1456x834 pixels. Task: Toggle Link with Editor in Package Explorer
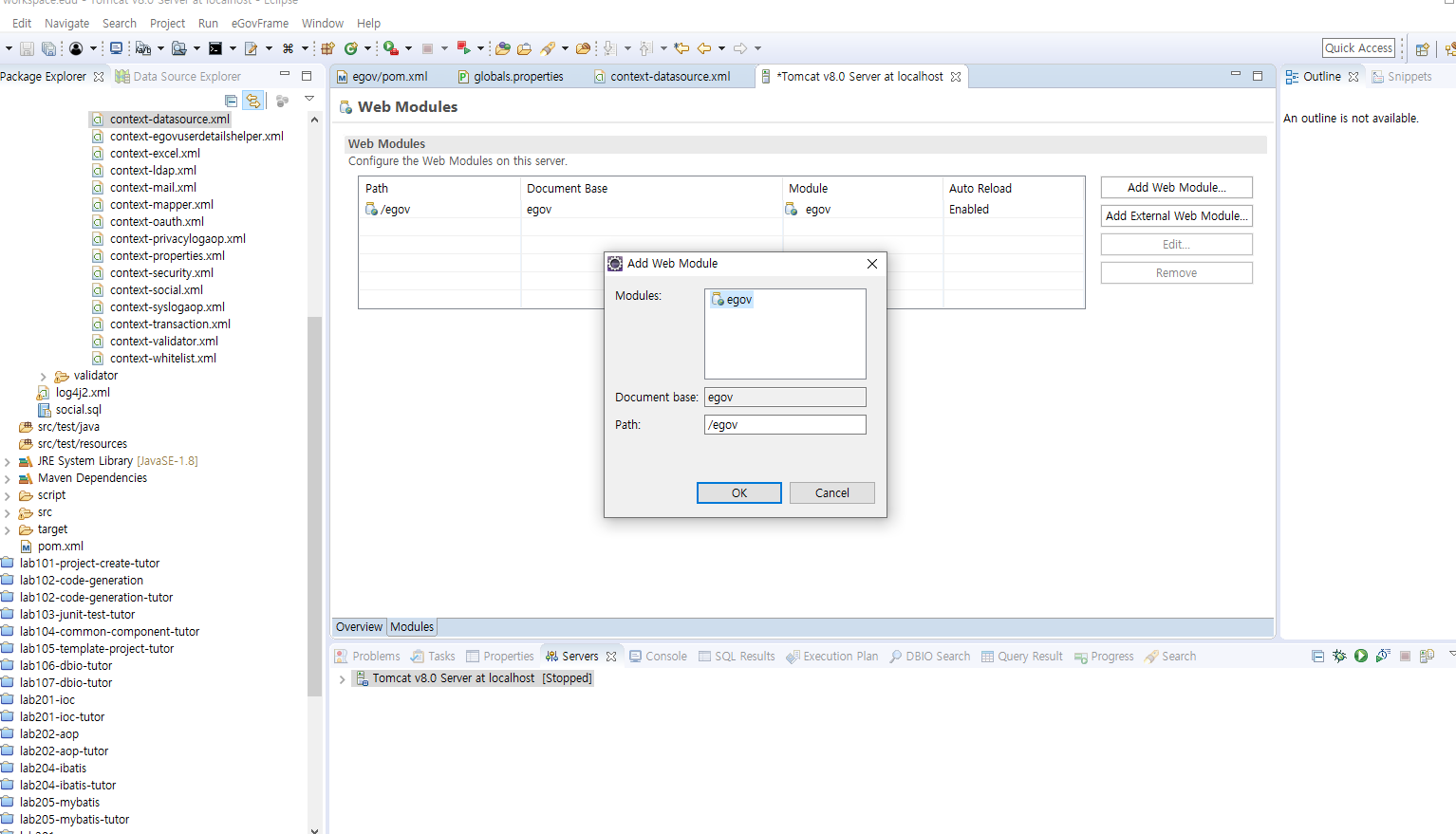point(253,100)
